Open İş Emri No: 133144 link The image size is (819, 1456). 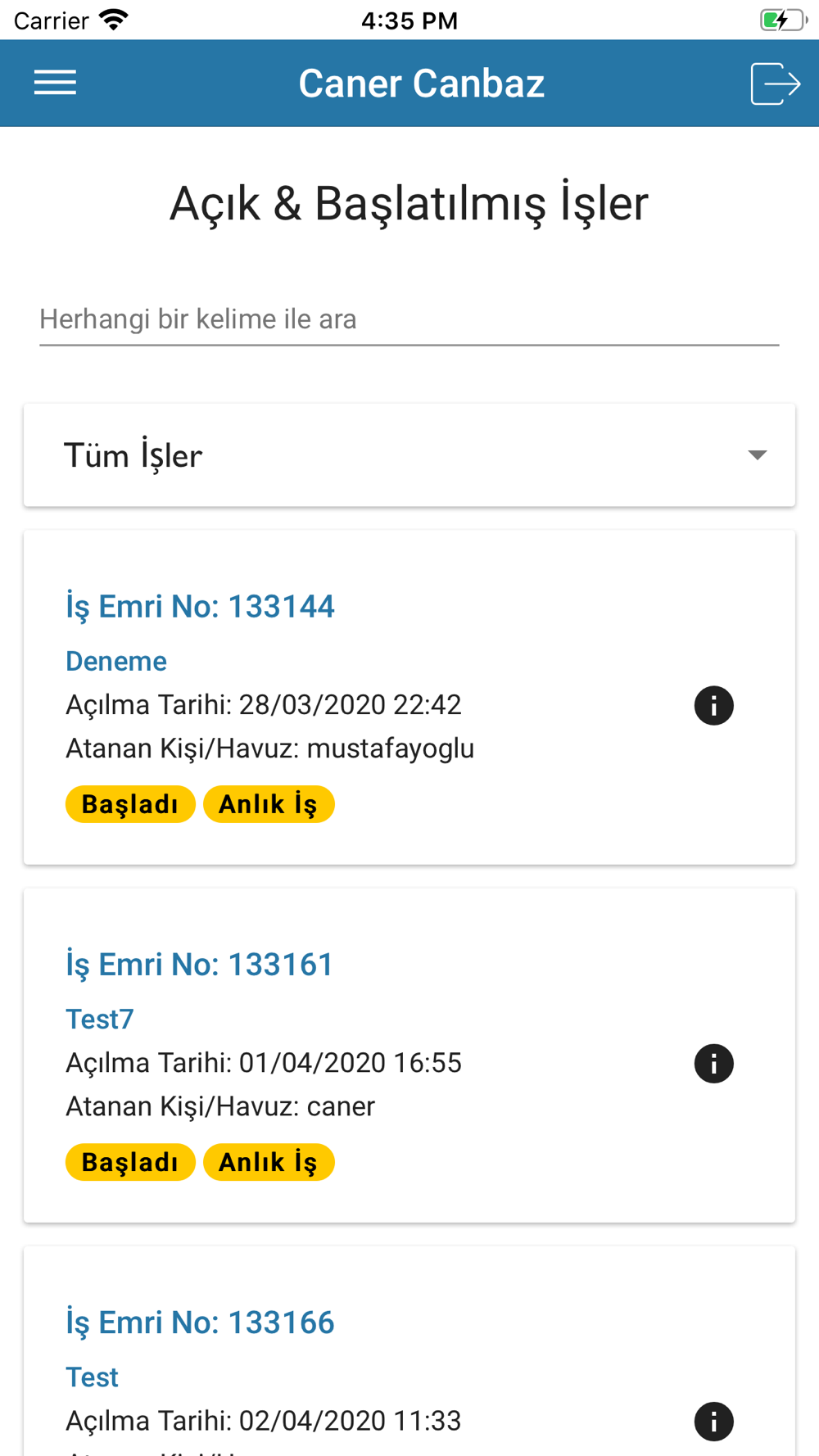200,607
